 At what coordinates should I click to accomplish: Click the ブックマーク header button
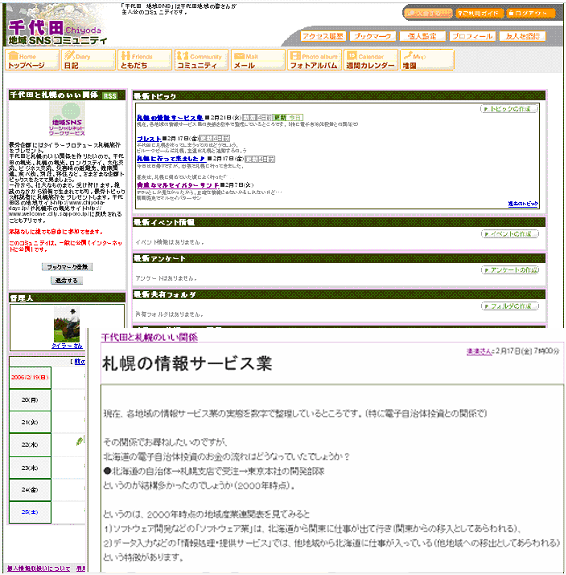pos(373,36)
